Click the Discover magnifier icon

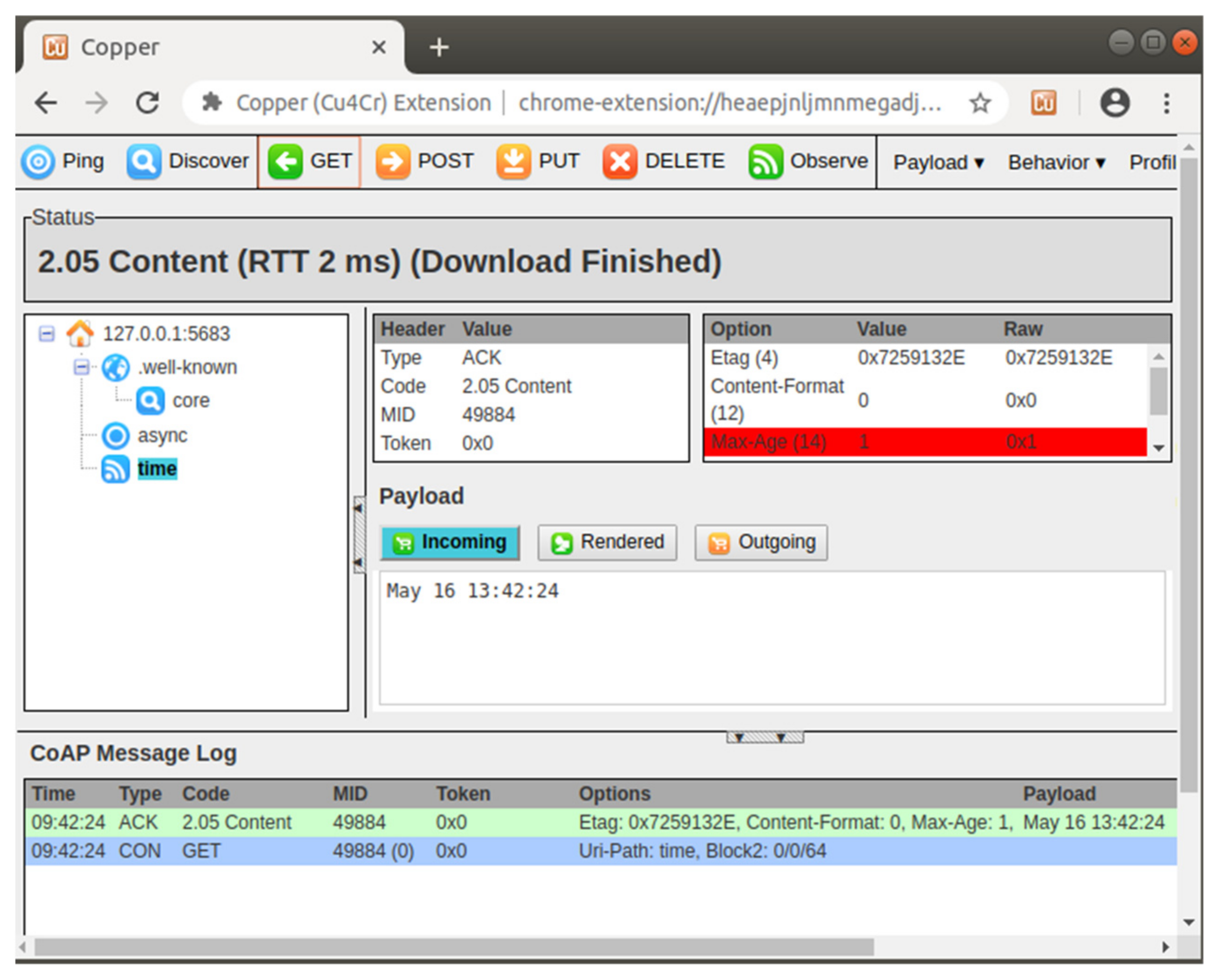click(144, 162)
